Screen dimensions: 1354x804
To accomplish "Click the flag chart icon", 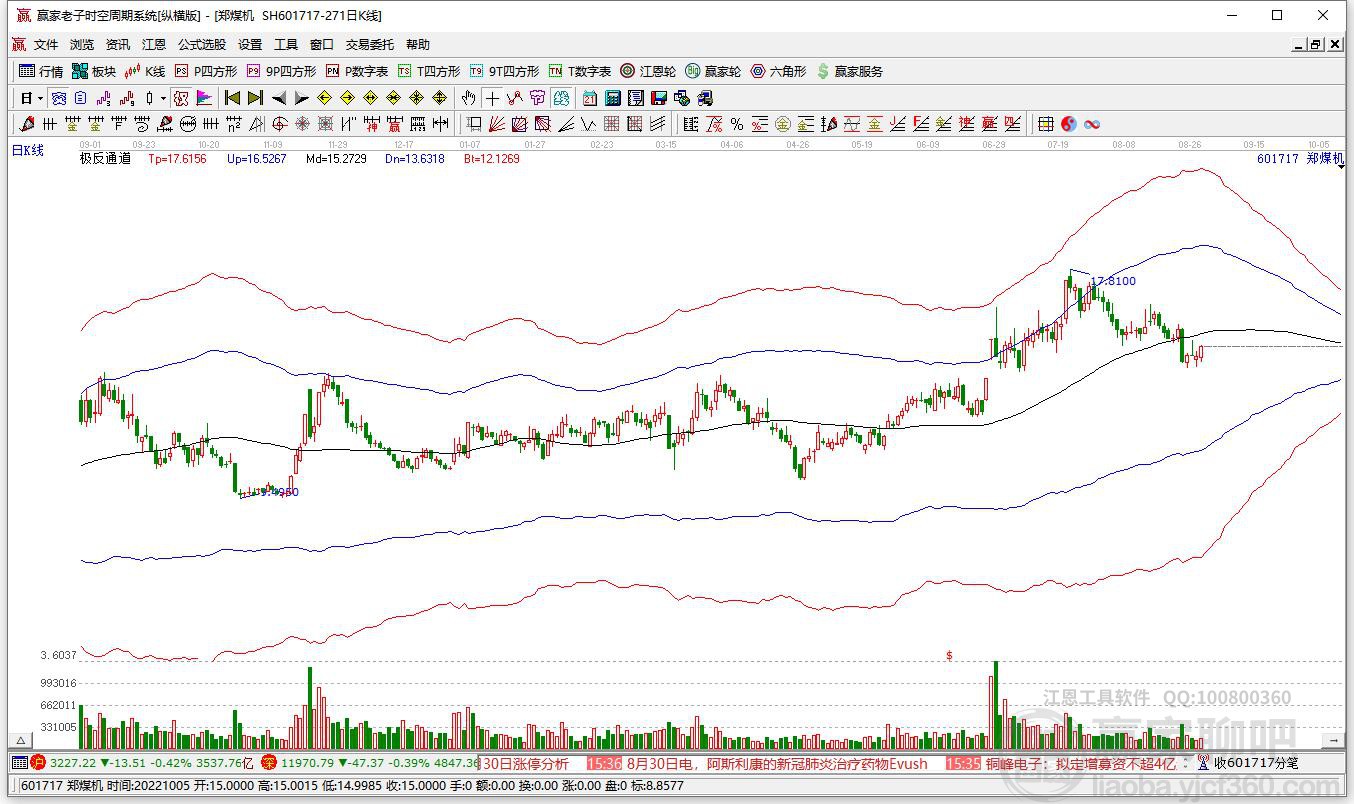I will click(x=204, y=98).
